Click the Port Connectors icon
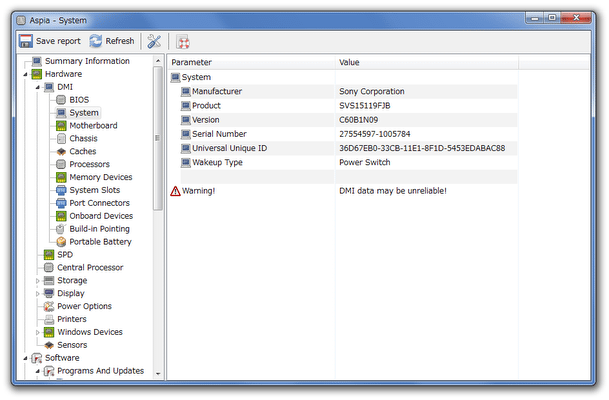The image size is (609, 400). [x=61, y=203]
